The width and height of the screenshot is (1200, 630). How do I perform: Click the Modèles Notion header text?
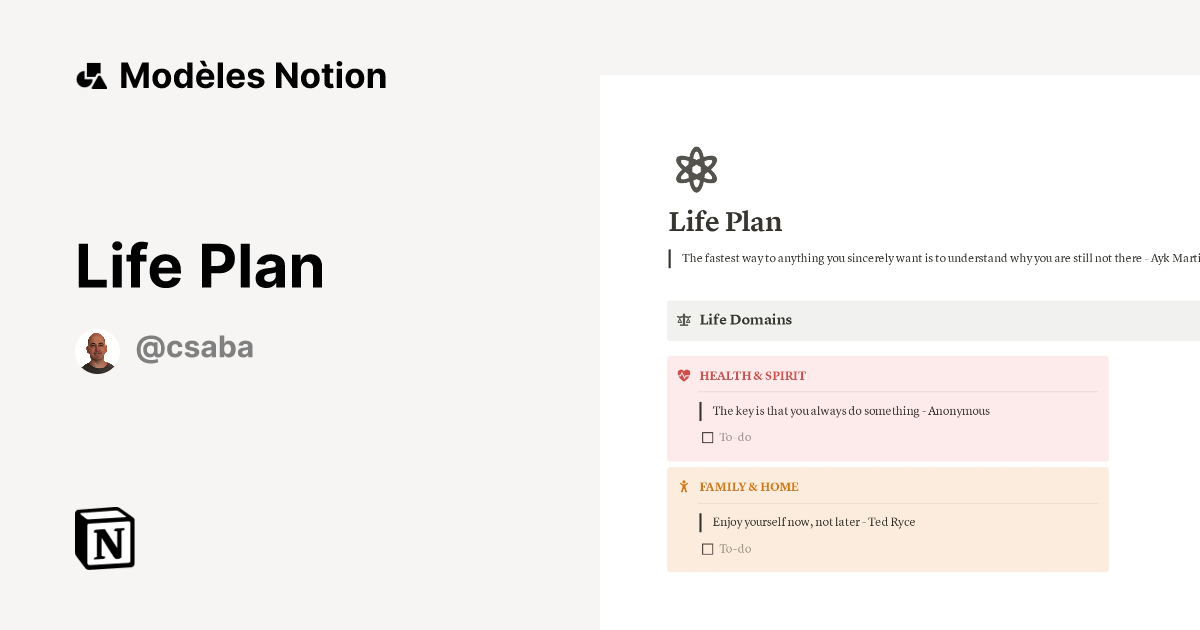(x=252, y=75)
